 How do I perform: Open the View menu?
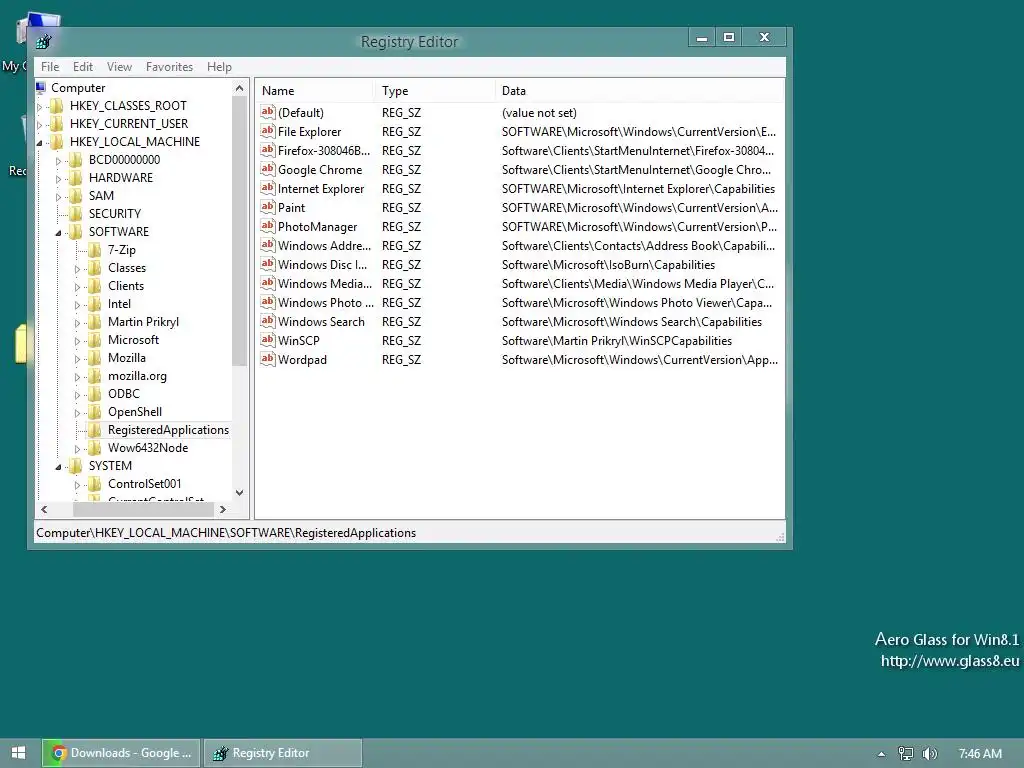pos(120,67)
